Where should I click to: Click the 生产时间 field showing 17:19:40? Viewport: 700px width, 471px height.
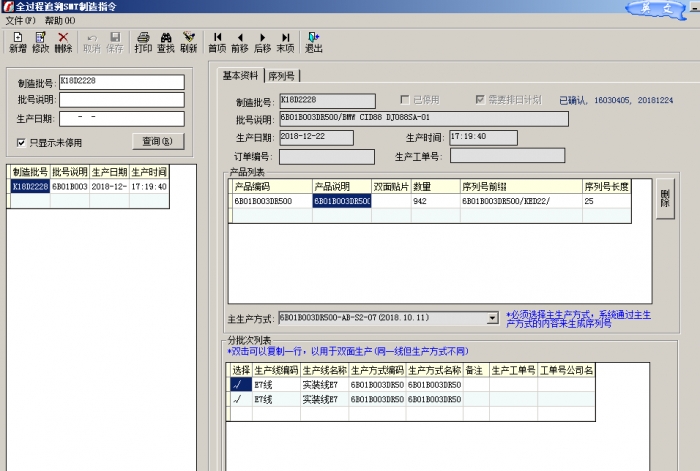[x=483, y=138]
